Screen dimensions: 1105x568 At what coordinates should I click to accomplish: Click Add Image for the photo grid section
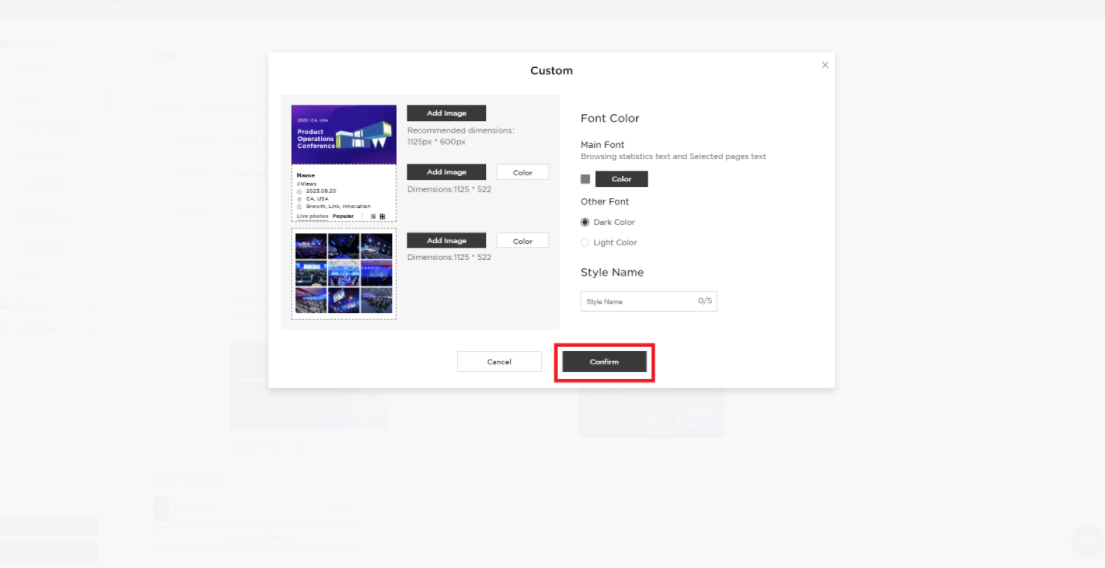[446, 241]
